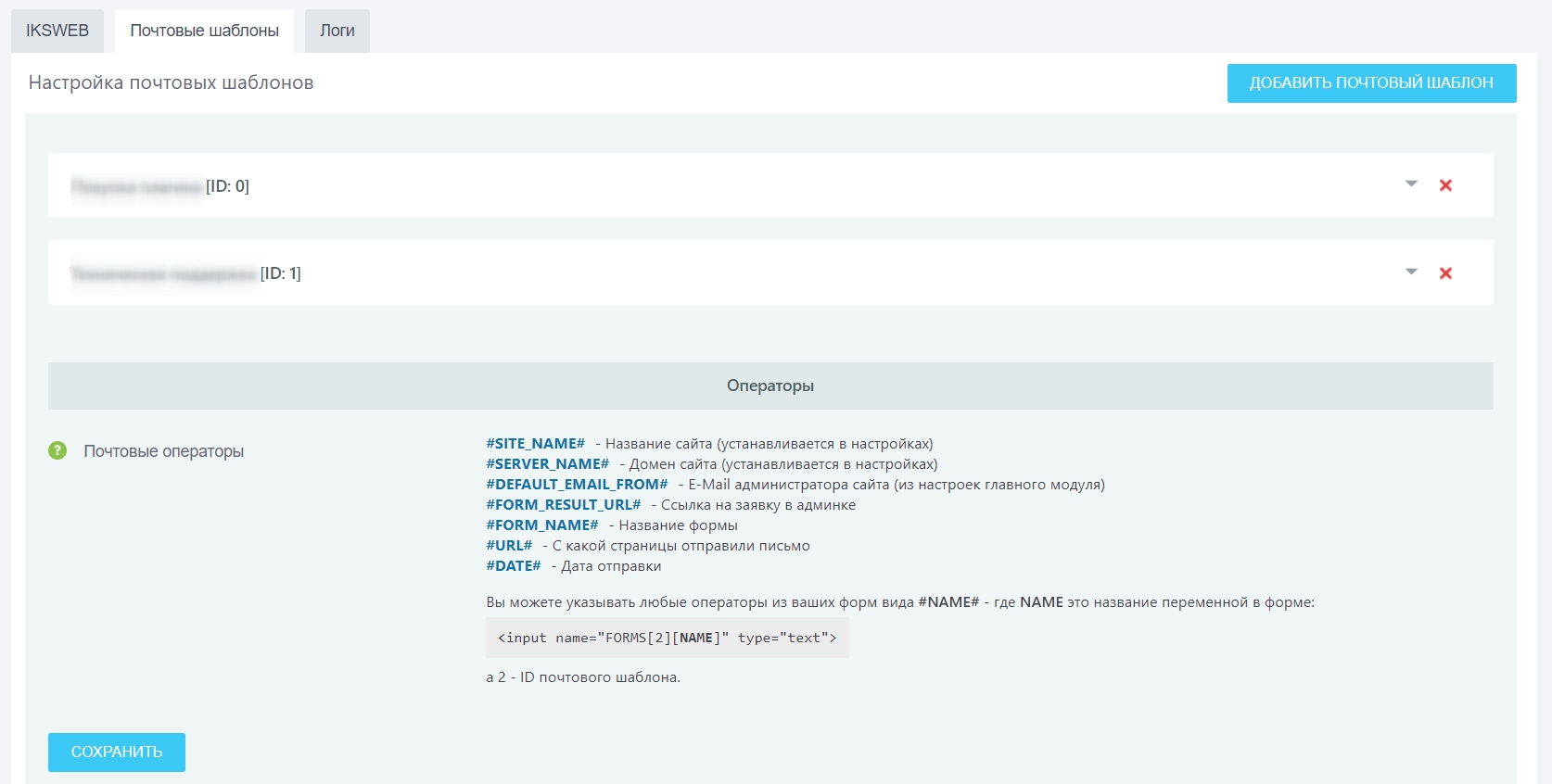Screen dimensions: 1552x784
Task: Click the template title labelled [ID: 0]
Action: click(160, 186)
